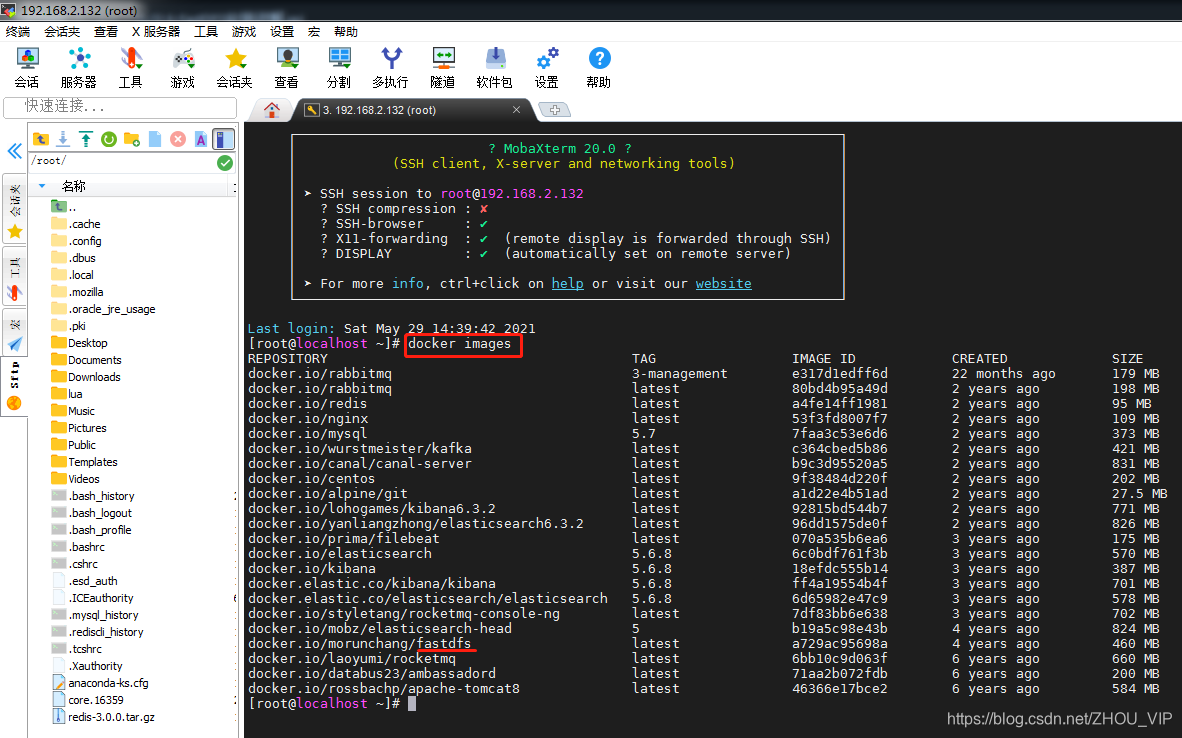Image resolution: width=1182 pixels, height=738 pixels.
Task: Select the .bashrc file
Action: [78, 547]
